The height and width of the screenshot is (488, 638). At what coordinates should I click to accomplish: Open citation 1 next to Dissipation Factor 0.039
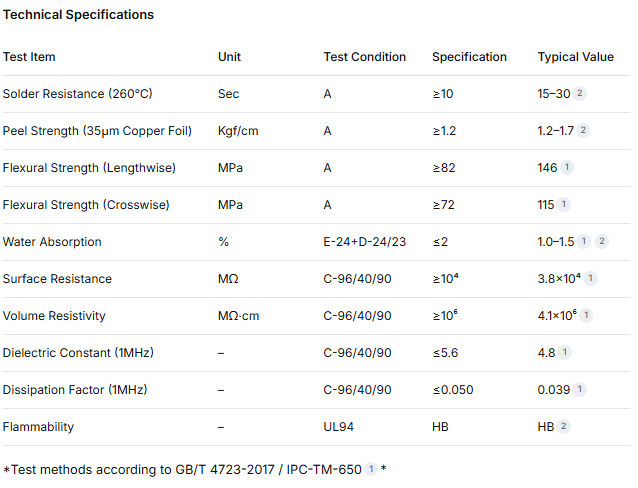[x=579, y=390]
